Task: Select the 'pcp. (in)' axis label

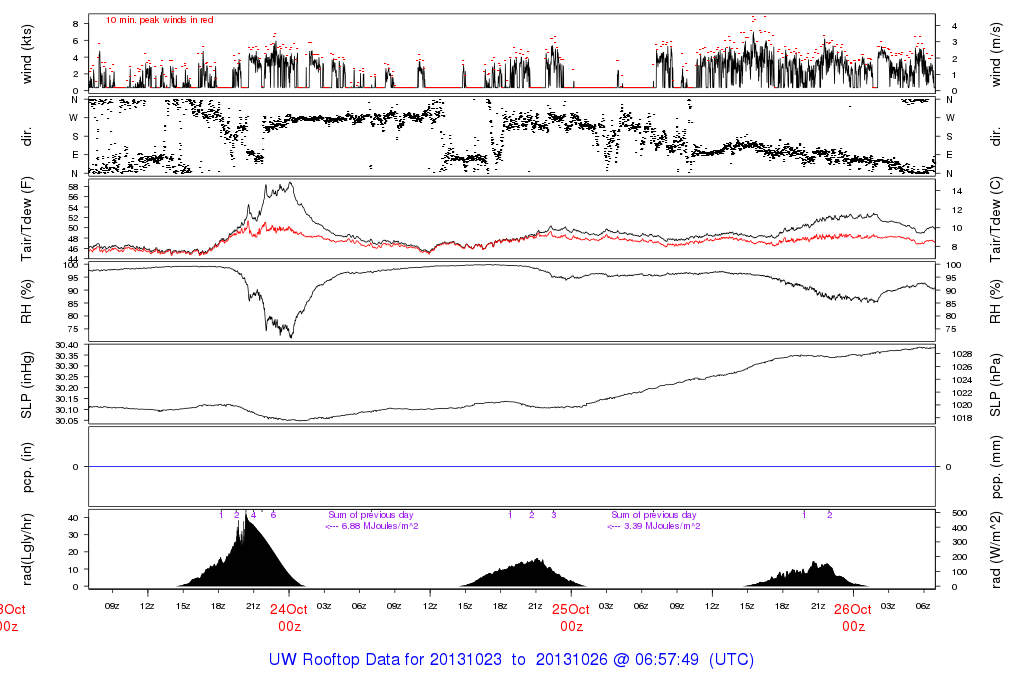Action: pos(28,466)
